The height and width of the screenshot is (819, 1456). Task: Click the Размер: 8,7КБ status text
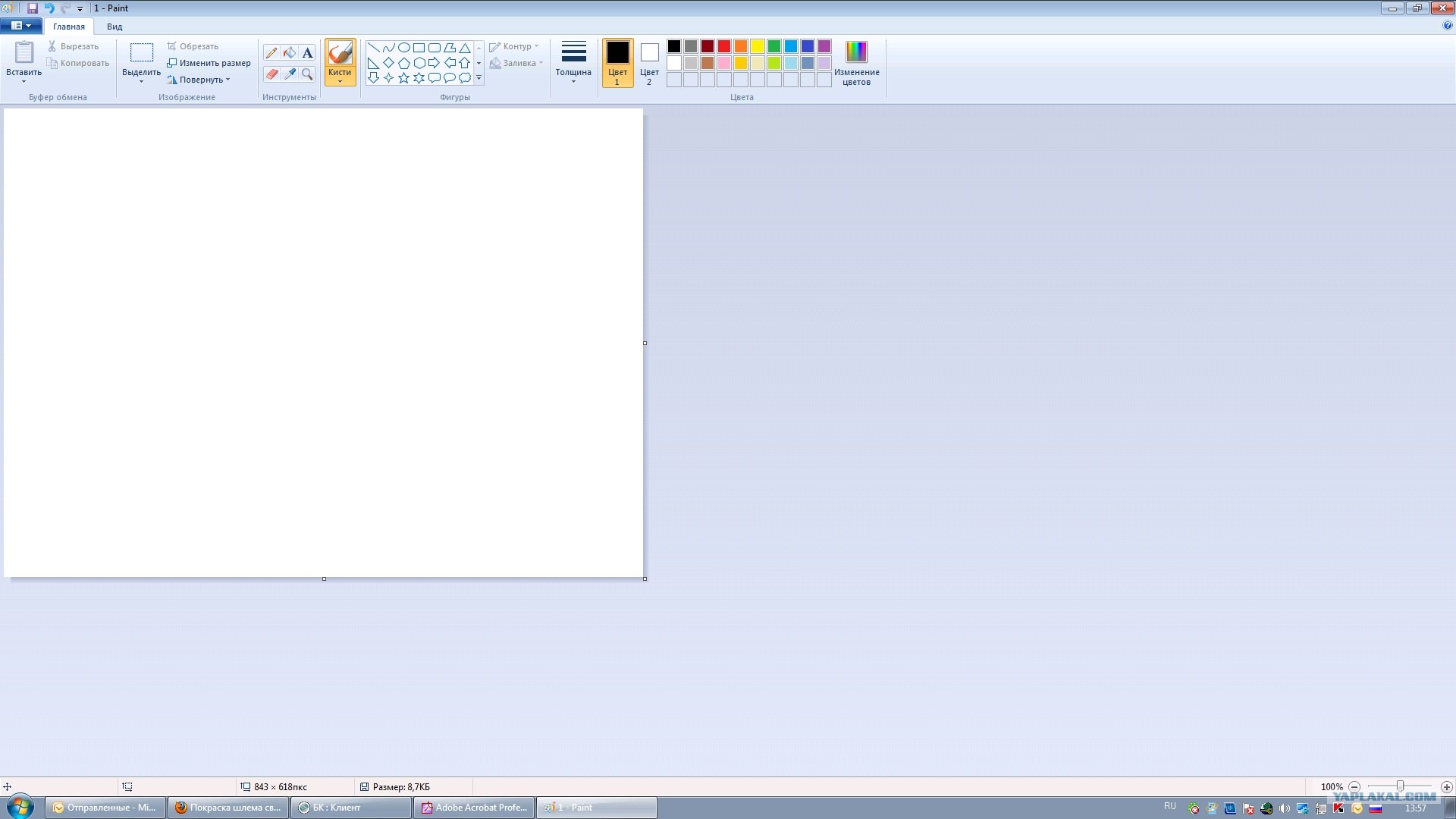click(x=401, y=787)
